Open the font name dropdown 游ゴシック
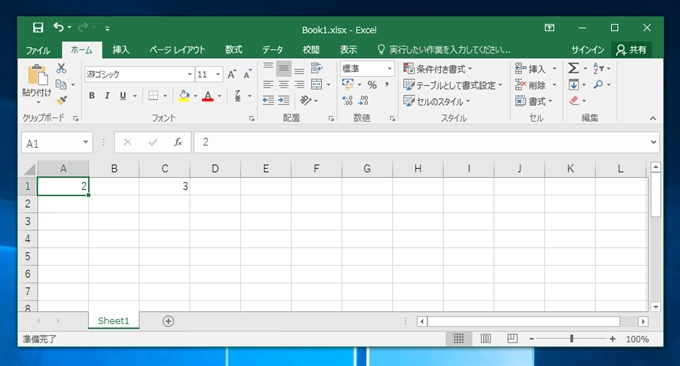 coord(190,74)
